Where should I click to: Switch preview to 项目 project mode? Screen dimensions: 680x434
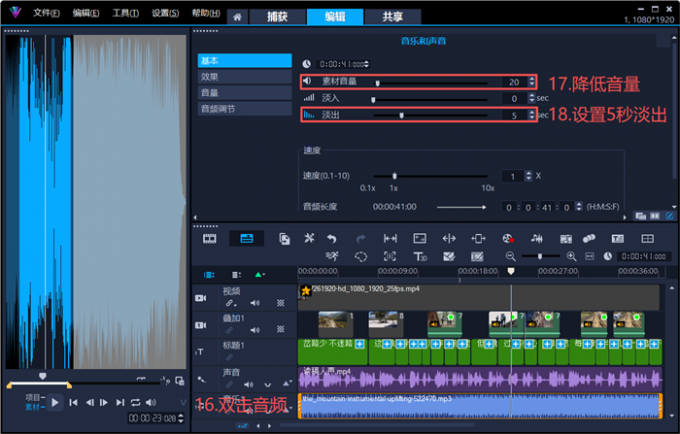point(33,397)
